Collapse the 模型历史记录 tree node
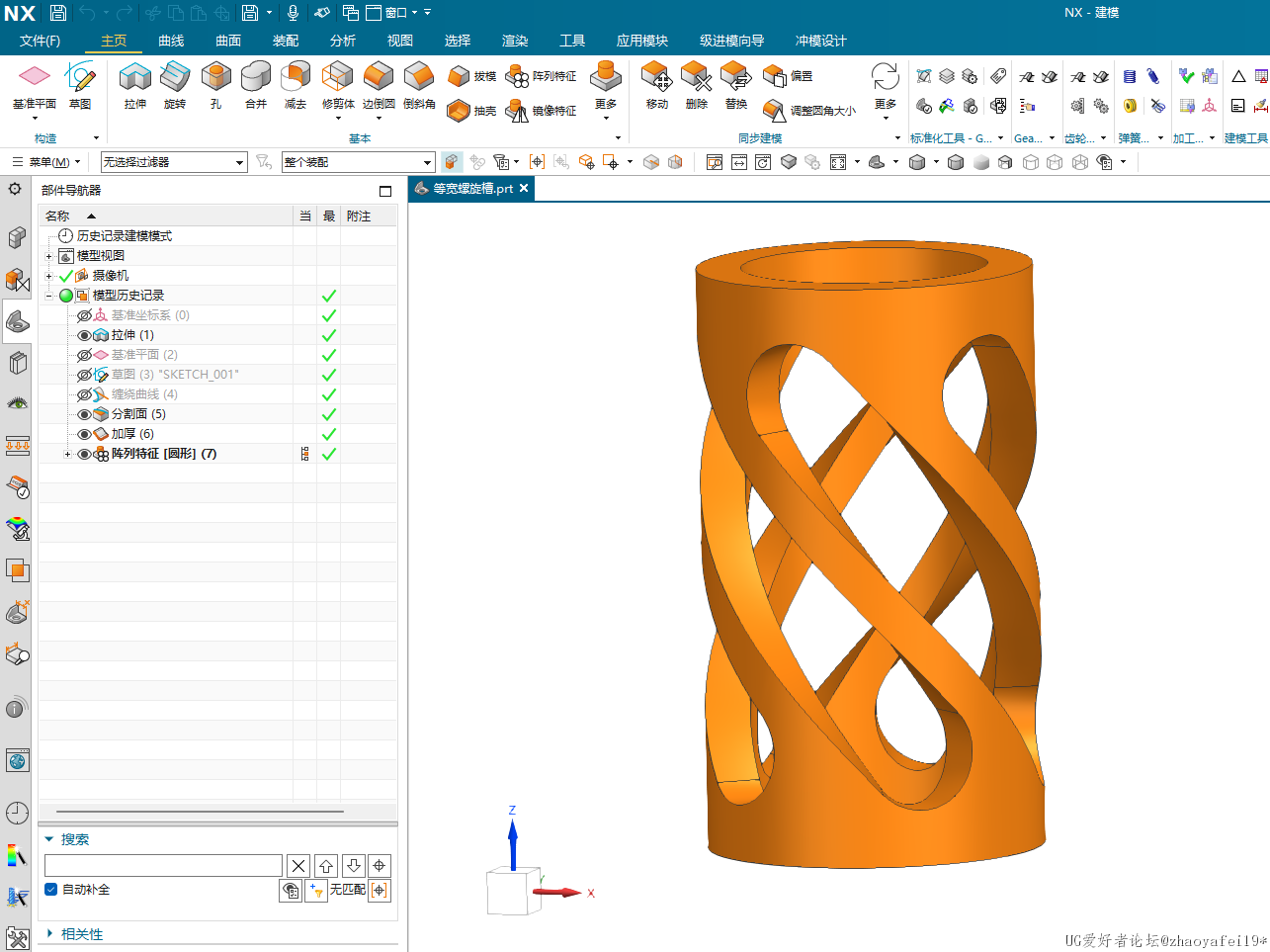Image resolution: width=1270 pixels, height=952 pixels. 48,296
